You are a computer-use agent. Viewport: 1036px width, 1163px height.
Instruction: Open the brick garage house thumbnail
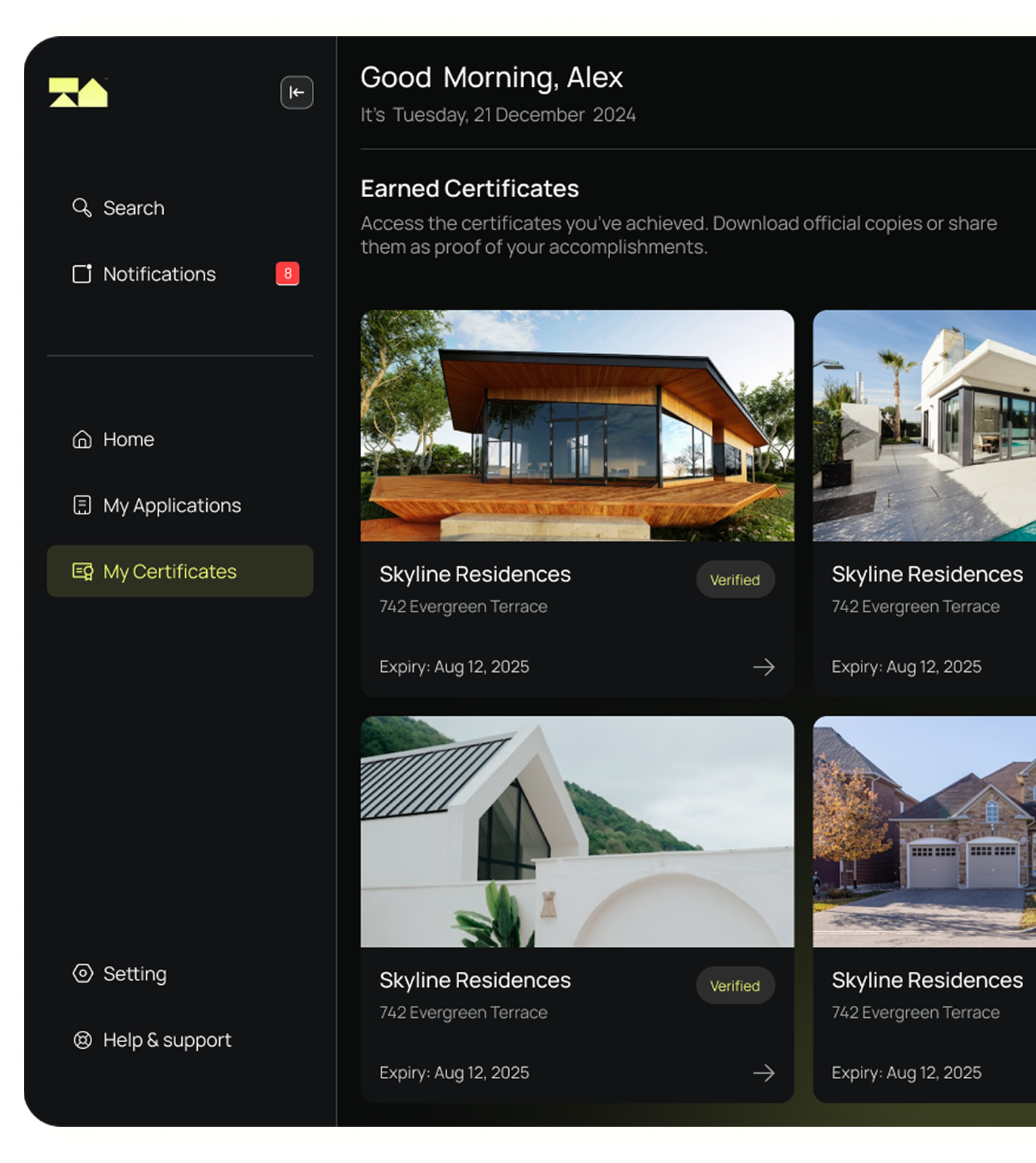[924, 831]
